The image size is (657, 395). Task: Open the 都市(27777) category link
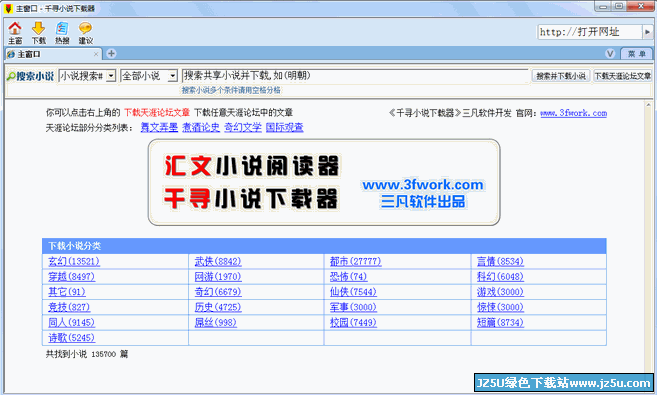click(x=355, y=261)
